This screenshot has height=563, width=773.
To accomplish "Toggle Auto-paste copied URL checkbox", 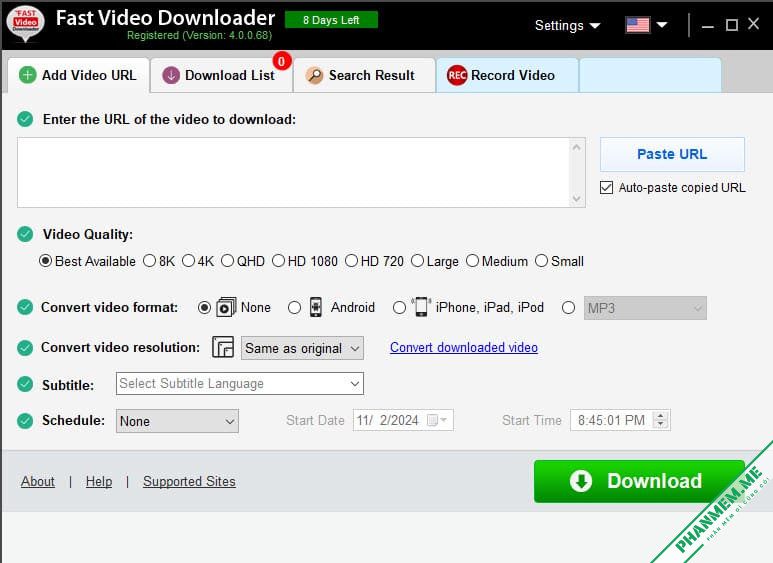I will click(x=606, y=187).
